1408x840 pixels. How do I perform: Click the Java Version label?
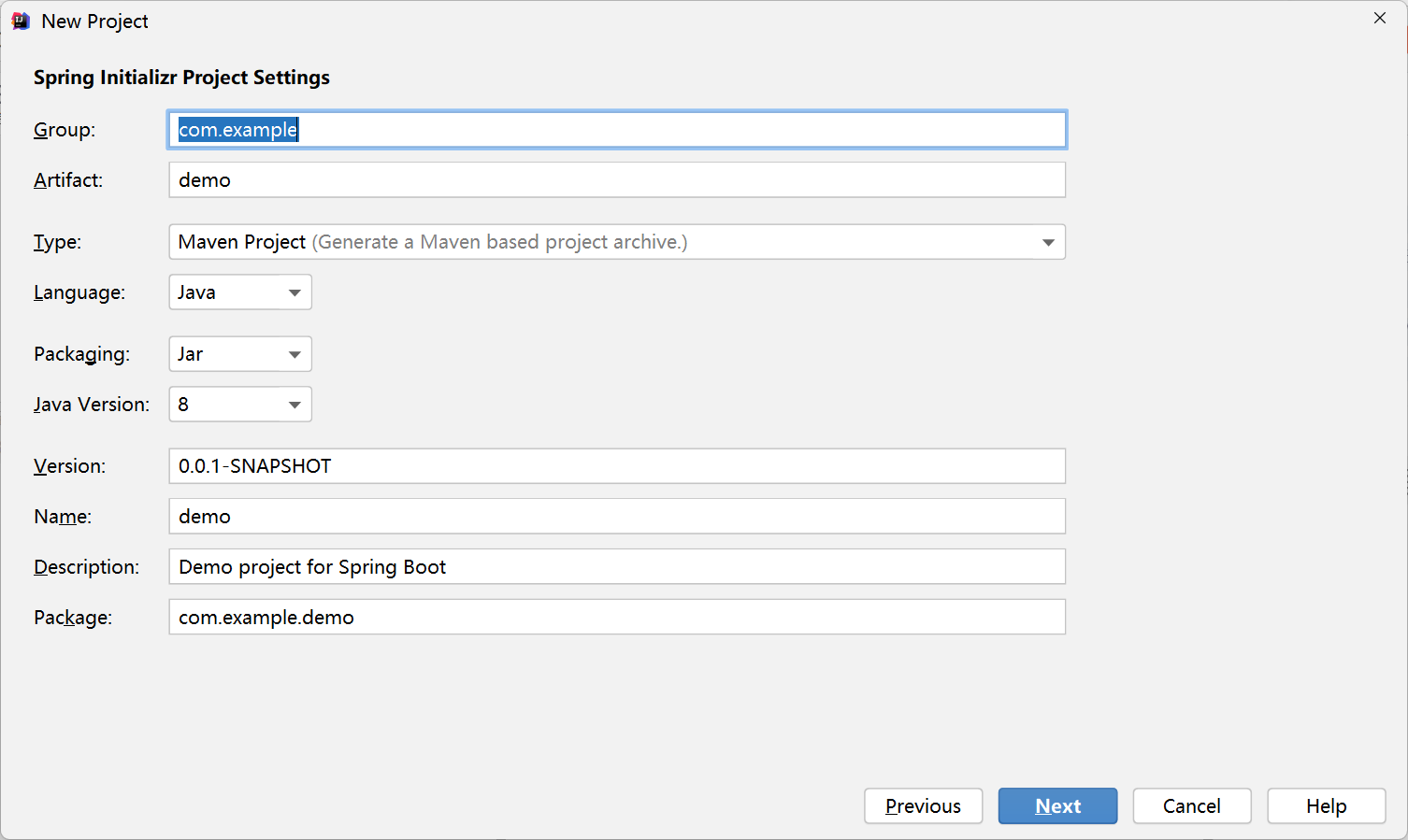click(92, 405)
